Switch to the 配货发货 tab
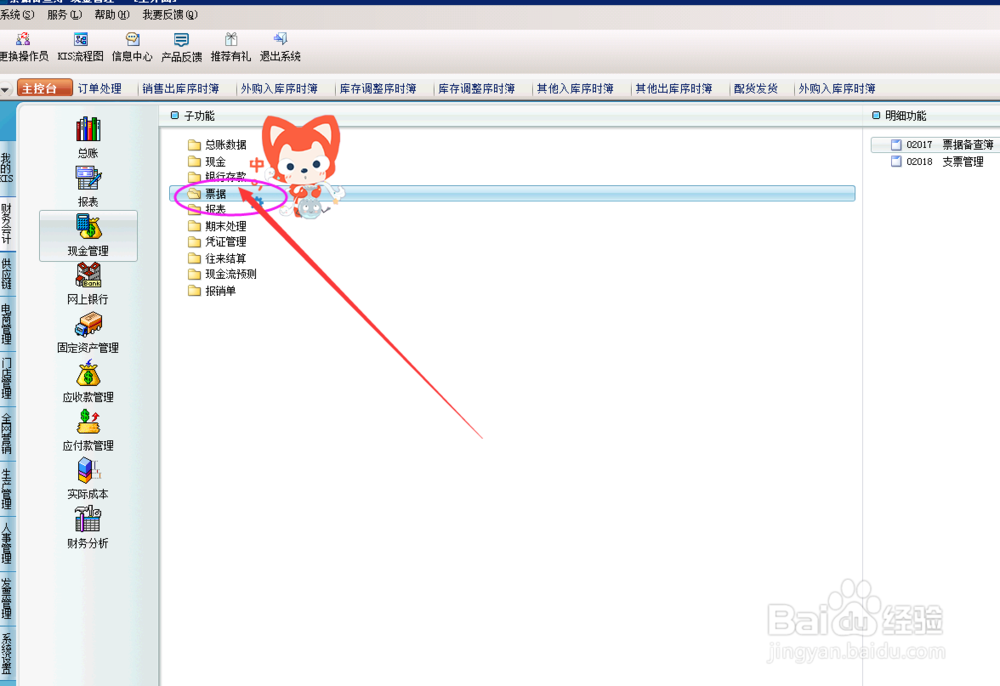This screenshot has width=1000, height=686. 756,89
